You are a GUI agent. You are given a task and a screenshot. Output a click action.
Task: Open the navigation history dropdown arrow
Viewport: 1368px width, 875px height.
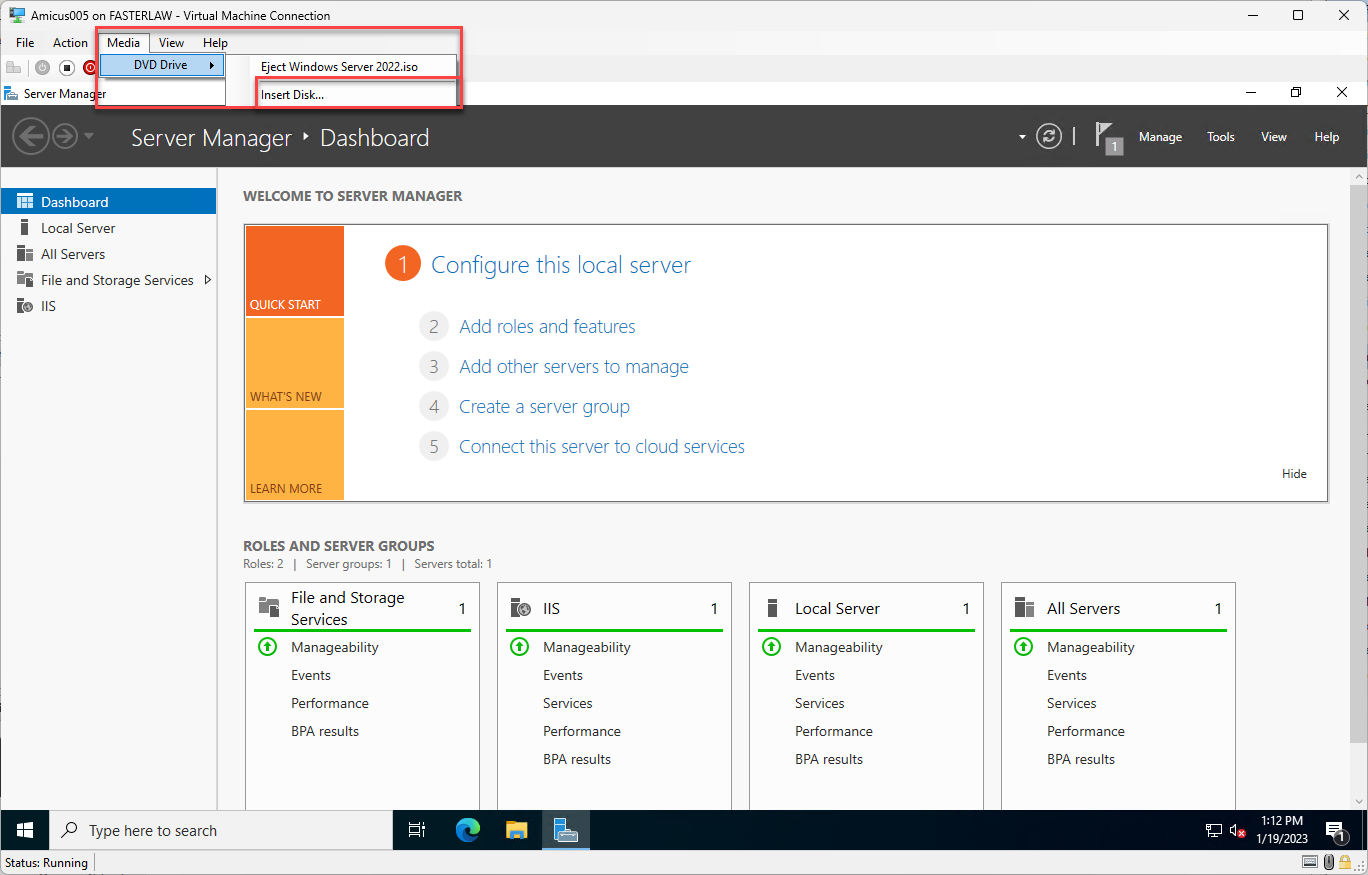click(89, 137)
